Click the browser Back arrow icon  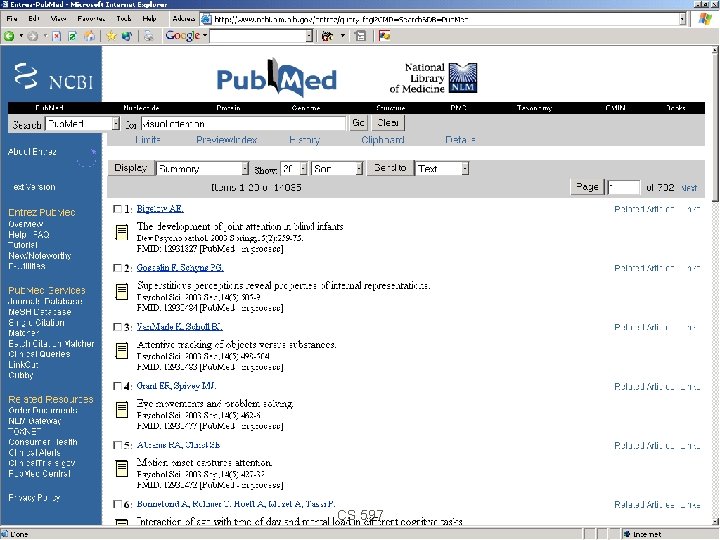(9, 36)
